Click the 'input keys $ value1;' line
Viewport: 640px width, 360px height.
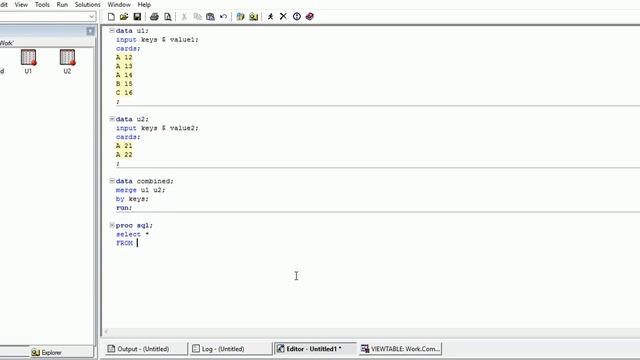(157, 40)
